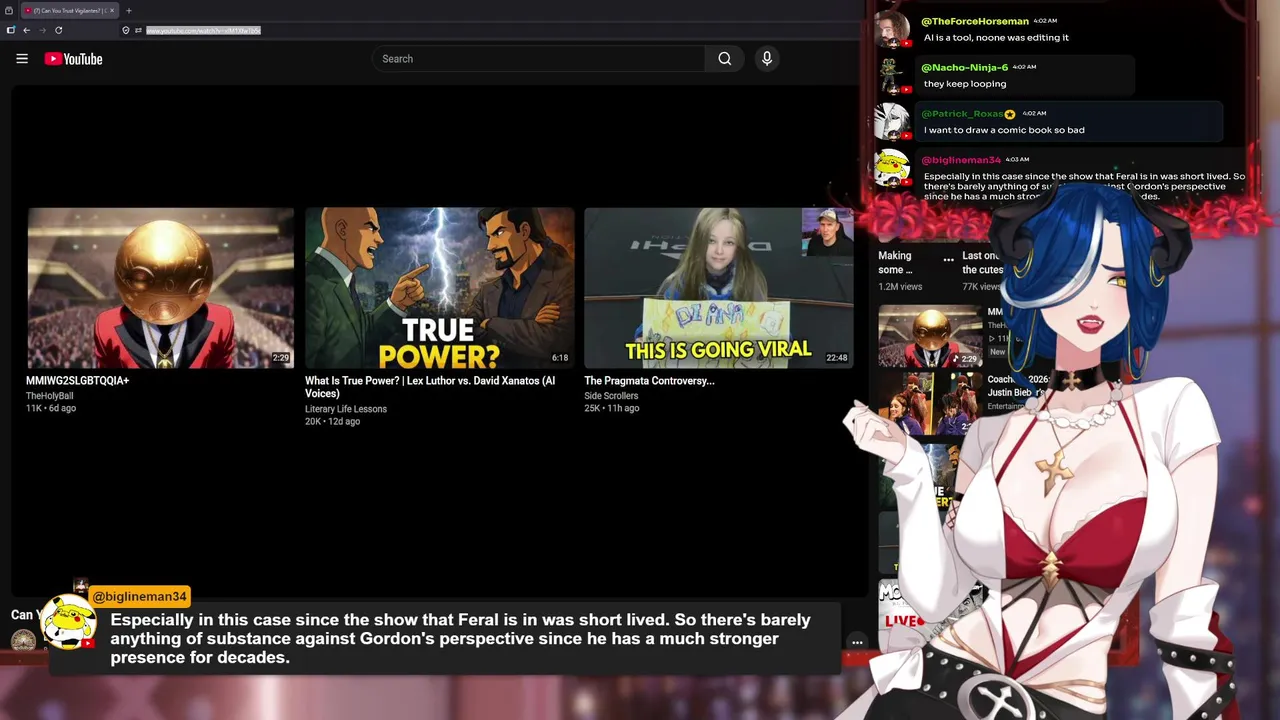Click the 'Making some ...' sidebar title
The width and height of the screenshot is (1280, 720).
click(x=895, y=263)
